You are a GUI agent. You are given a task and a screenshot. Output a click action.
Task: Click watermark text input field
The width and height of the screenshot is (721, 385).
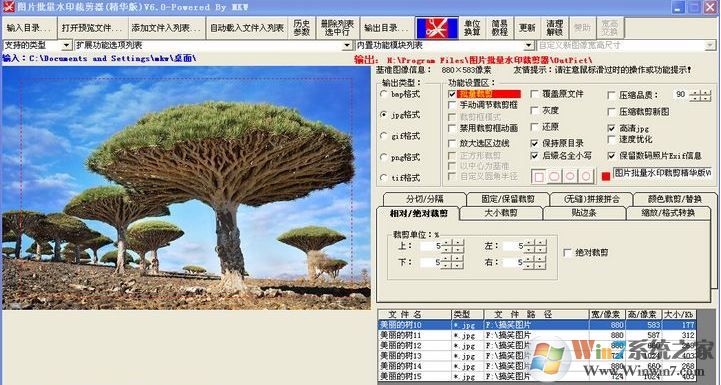point(662,173)
